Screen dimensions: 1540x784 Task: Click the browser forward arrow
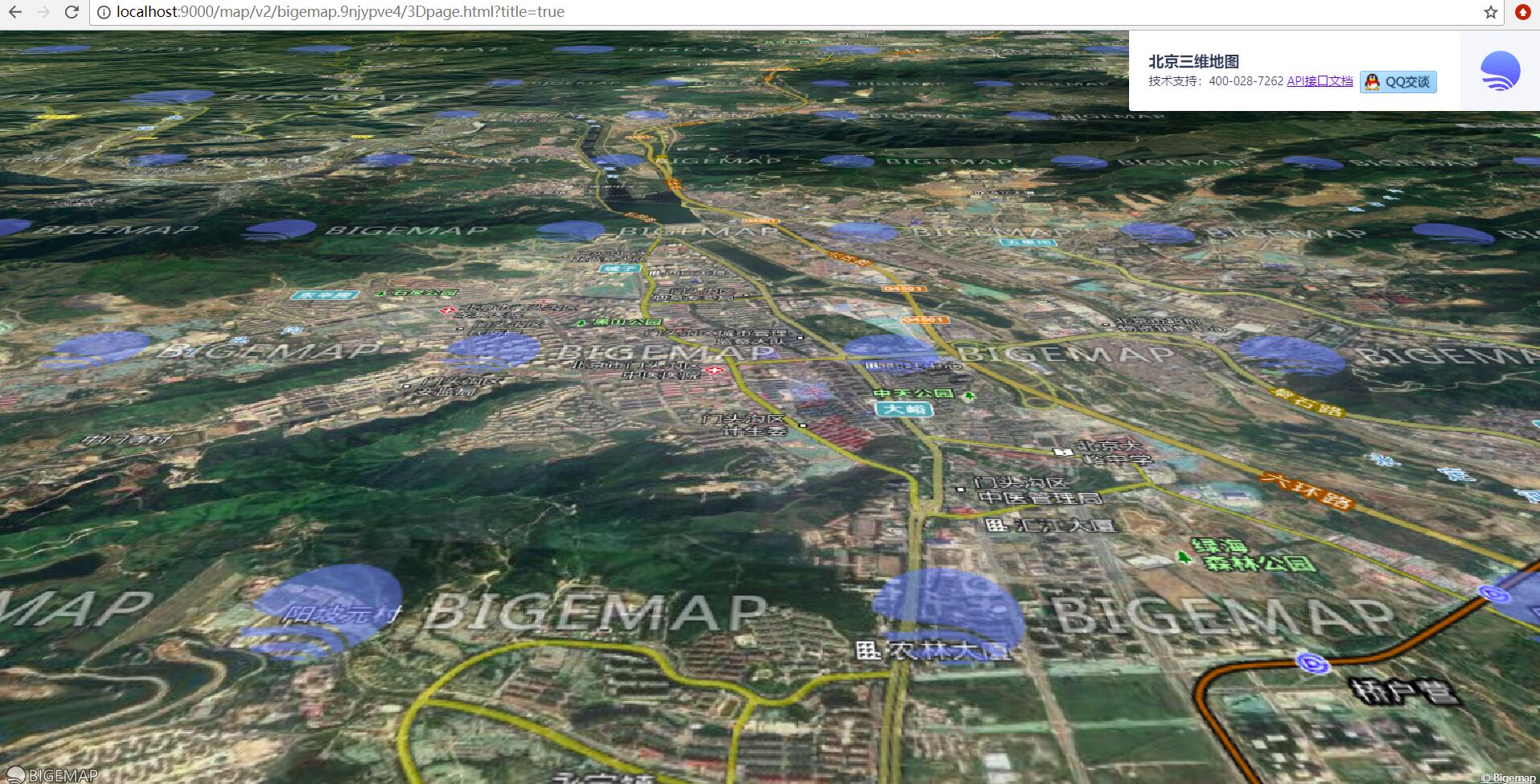click(x=43, y=12)
